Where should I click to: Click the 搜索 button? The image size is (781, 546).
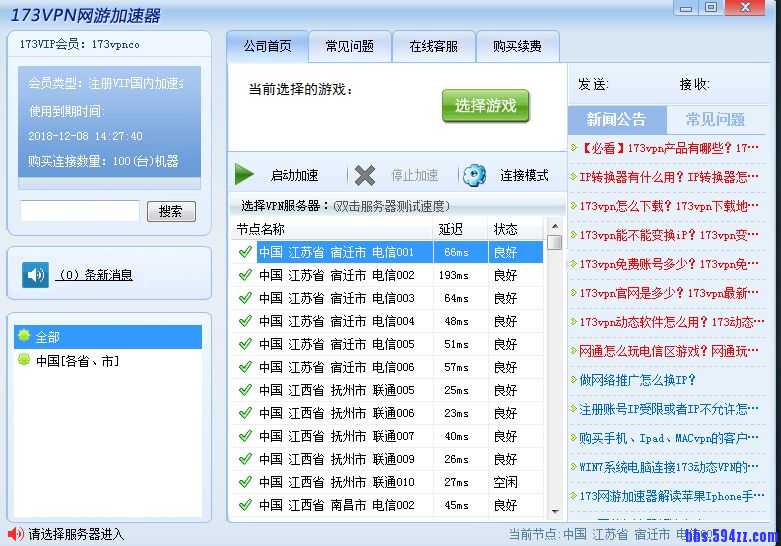(171, 211)
